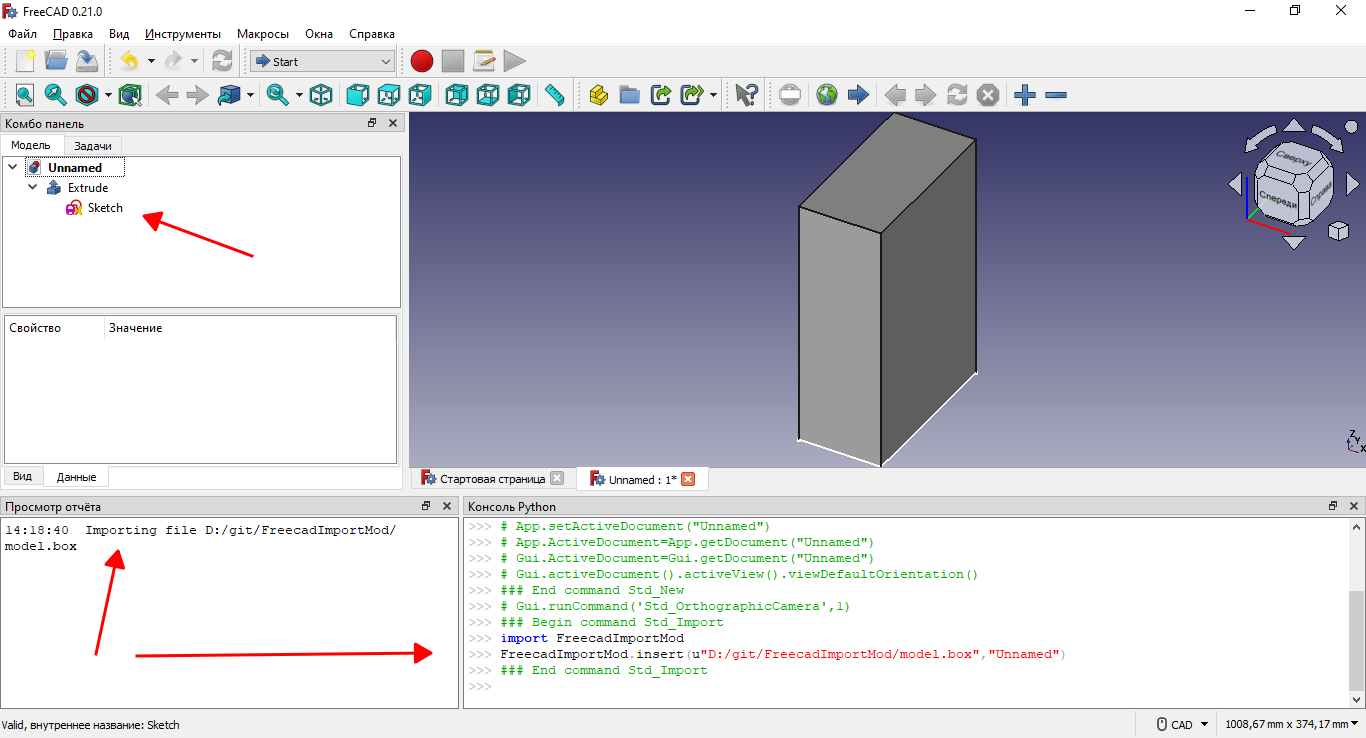
Task: Click the yellow undo arrow
Action: pyautogui.click(x=130, y=61)
